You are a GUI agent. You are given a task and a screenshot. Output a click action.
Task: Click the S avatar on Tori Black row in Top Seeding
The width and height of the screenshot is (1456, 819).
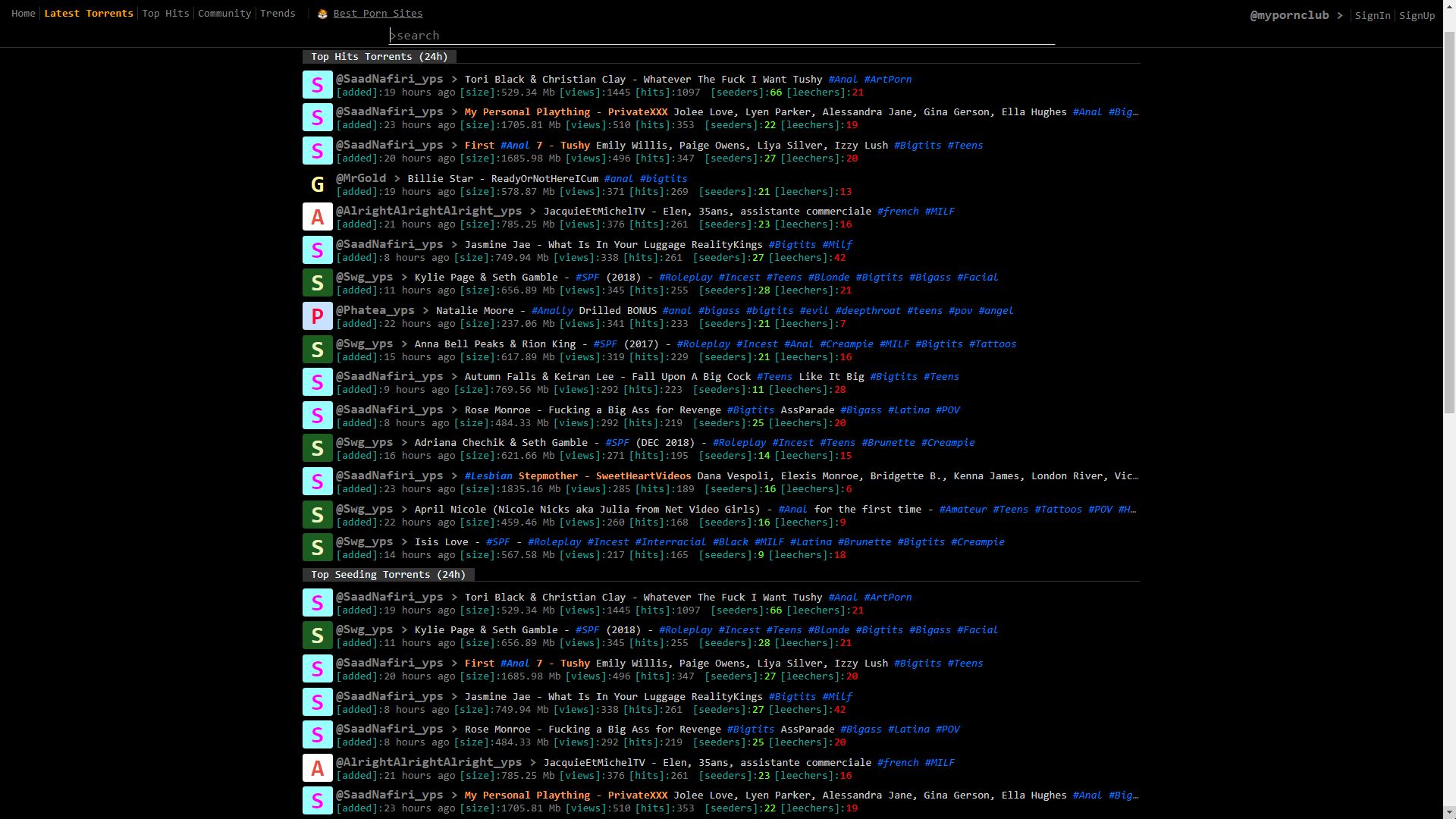point(318,603)
